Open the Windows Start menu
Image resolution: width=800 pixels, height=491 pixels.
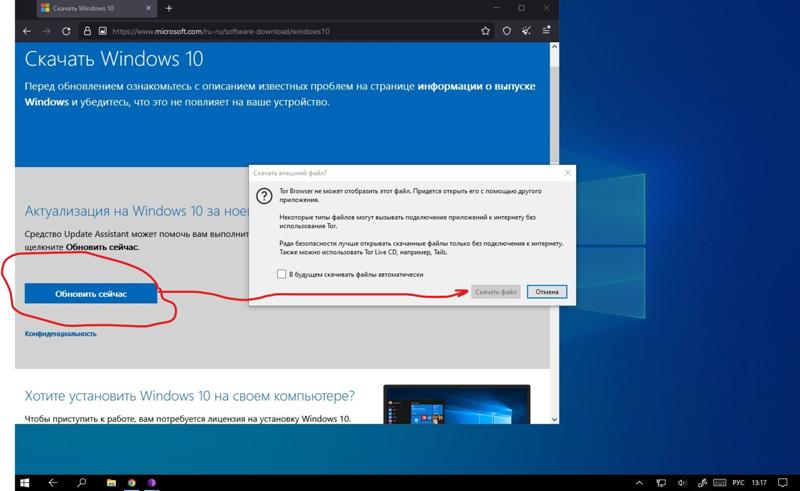(x=24, y=482)
